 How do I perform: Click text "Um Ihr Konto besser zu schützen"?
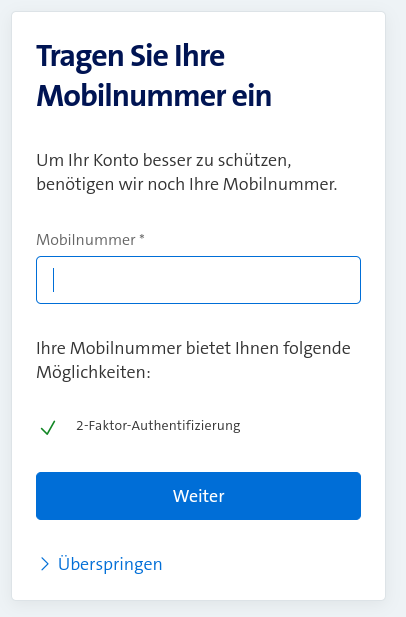[162, 161]
